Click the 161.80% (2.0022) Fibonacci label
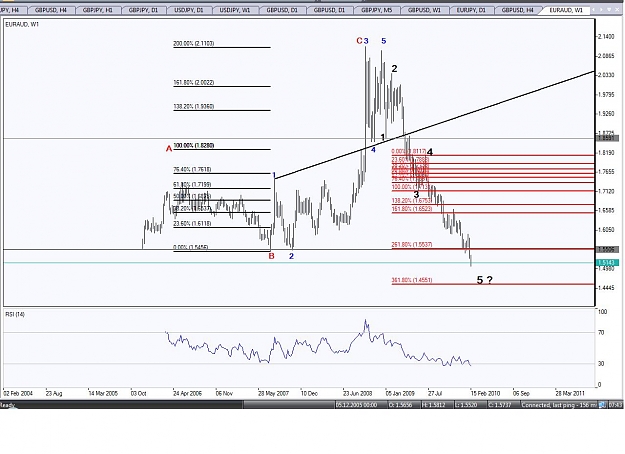Image resolution: width=625 pixels, height=454 pixels. click(x=194, y=83)
